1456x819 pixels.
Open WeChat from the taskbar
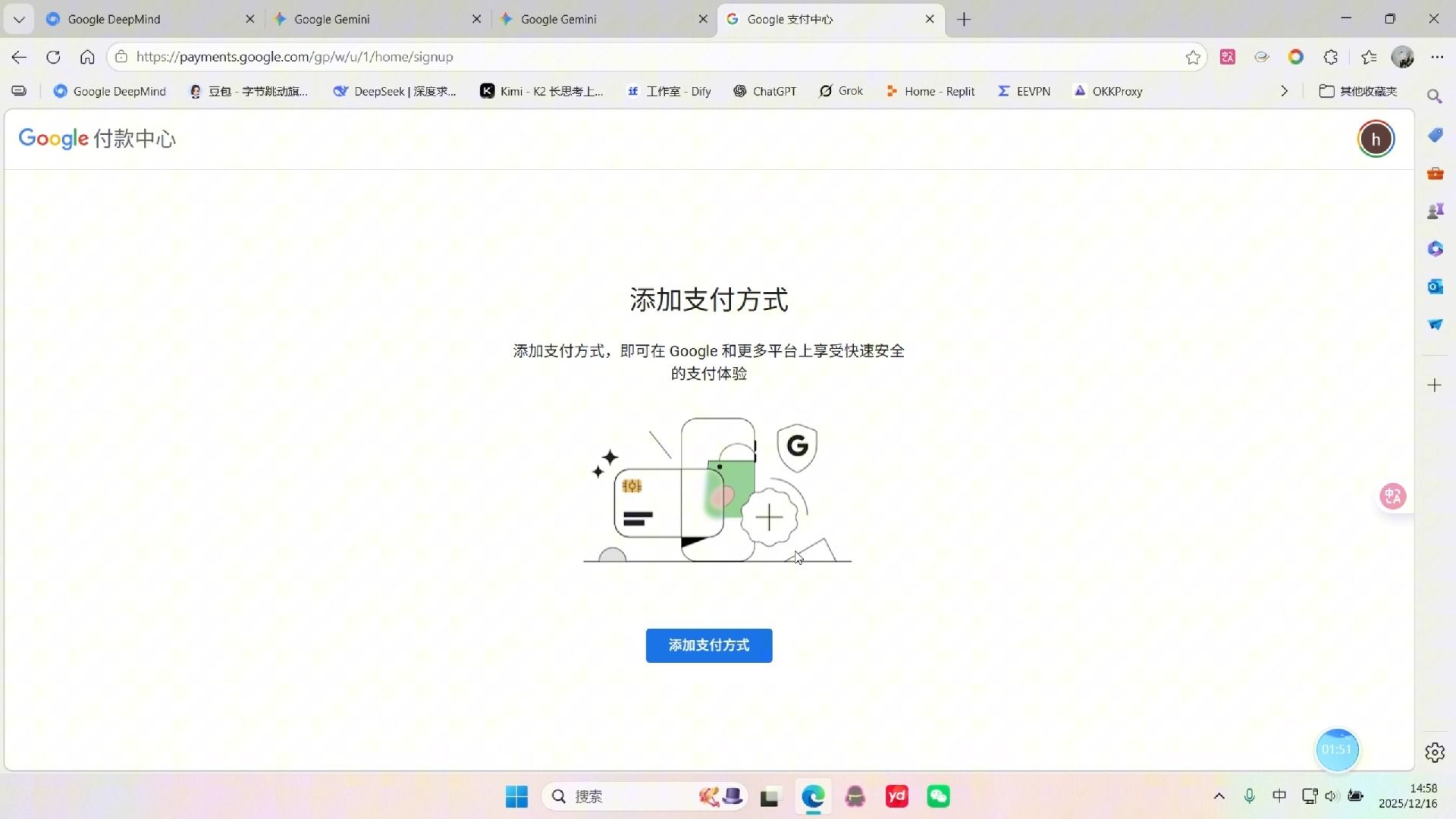coord(938,796)
